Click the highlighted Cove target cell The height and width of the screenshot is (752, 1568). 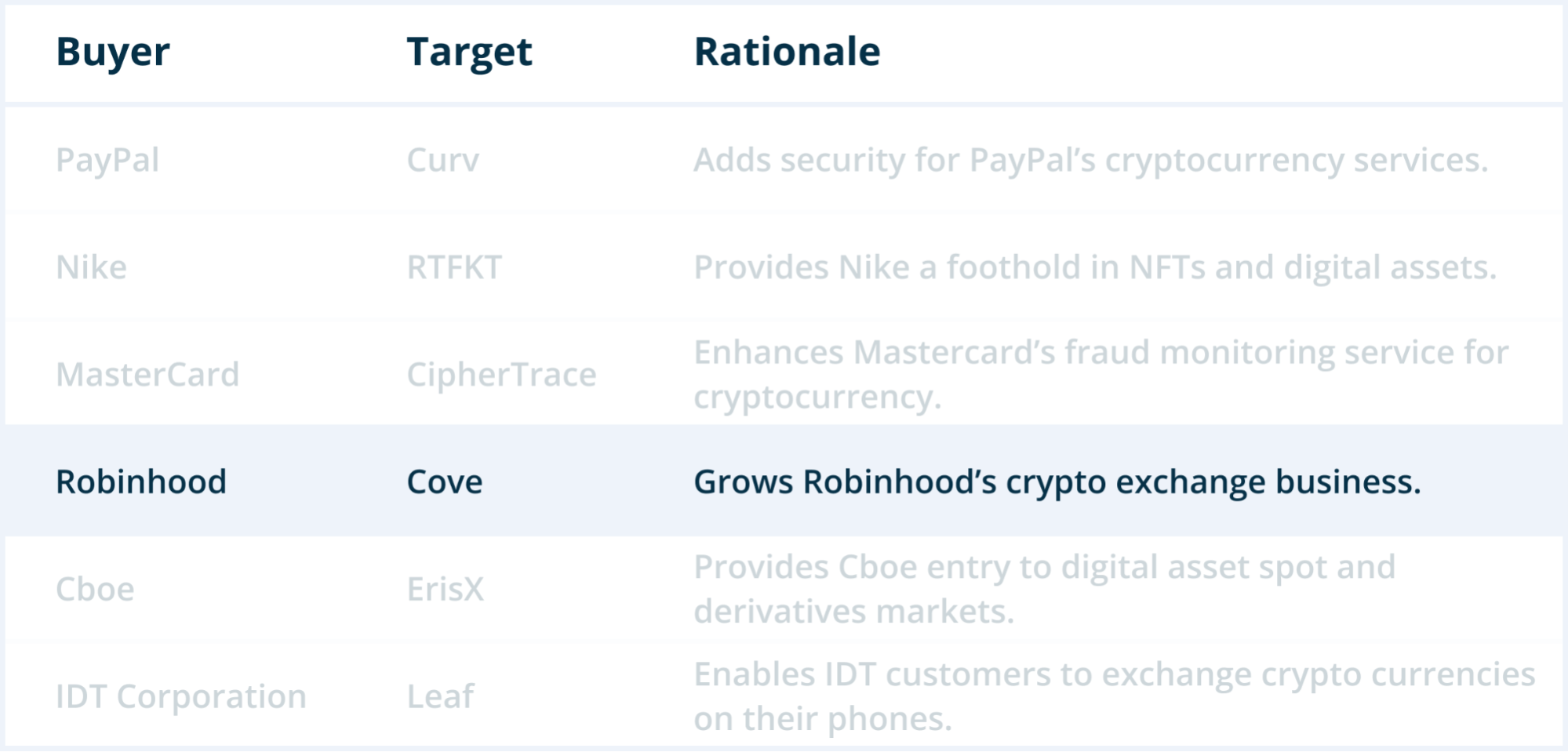pyautogui.click(x=444, y=482)
